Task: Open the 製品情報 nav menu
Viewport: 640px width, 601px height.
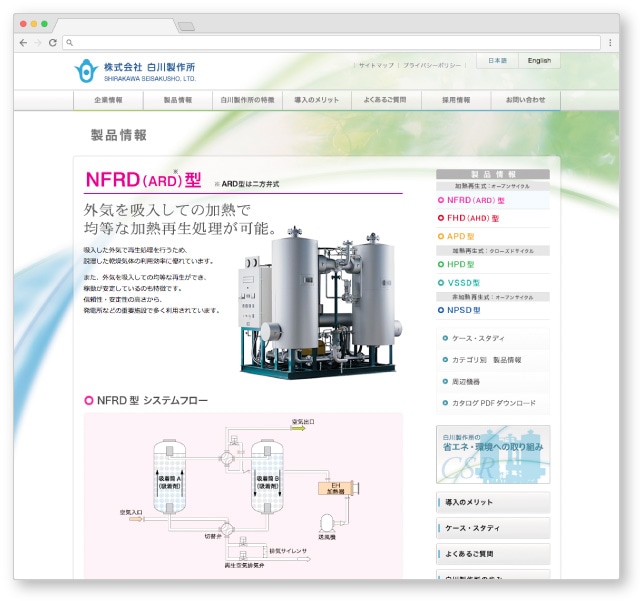Action: click(x=178, y=100)
